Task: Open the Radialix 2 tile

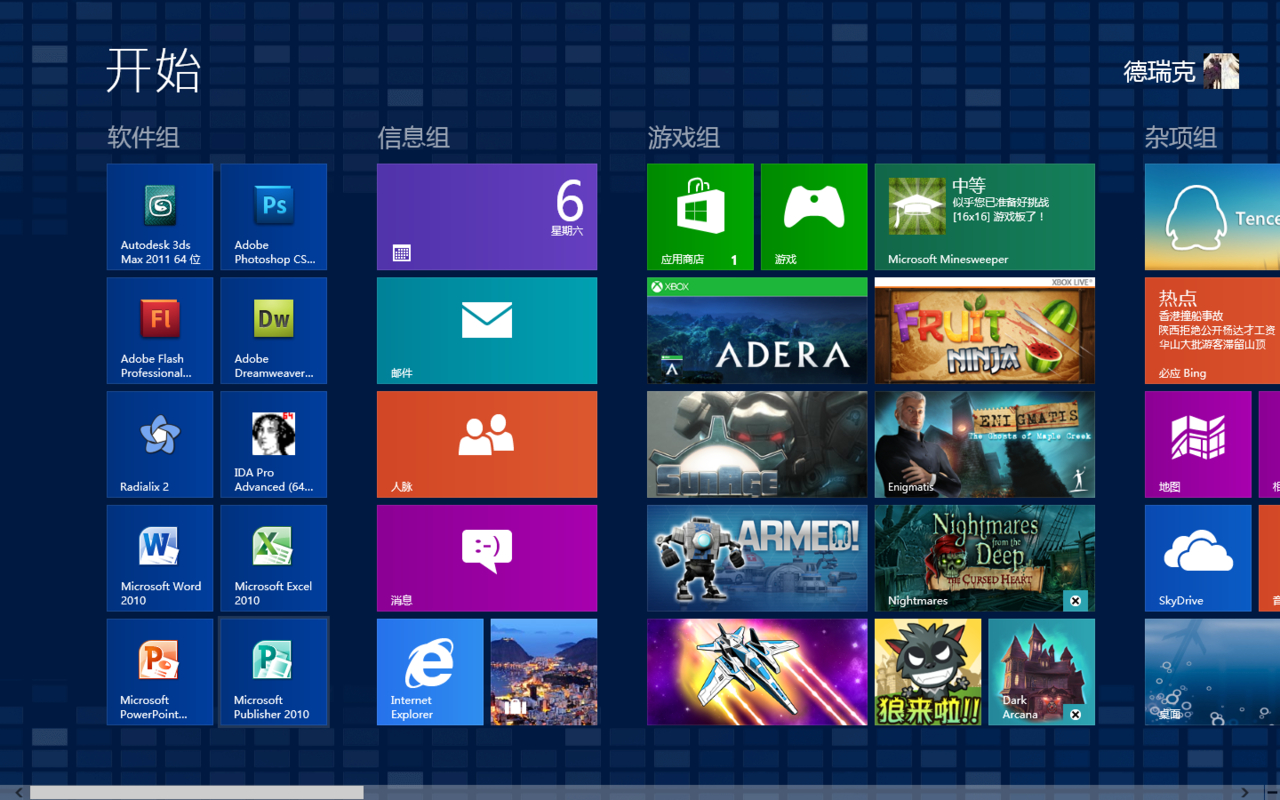Action: tap(160, 445)
